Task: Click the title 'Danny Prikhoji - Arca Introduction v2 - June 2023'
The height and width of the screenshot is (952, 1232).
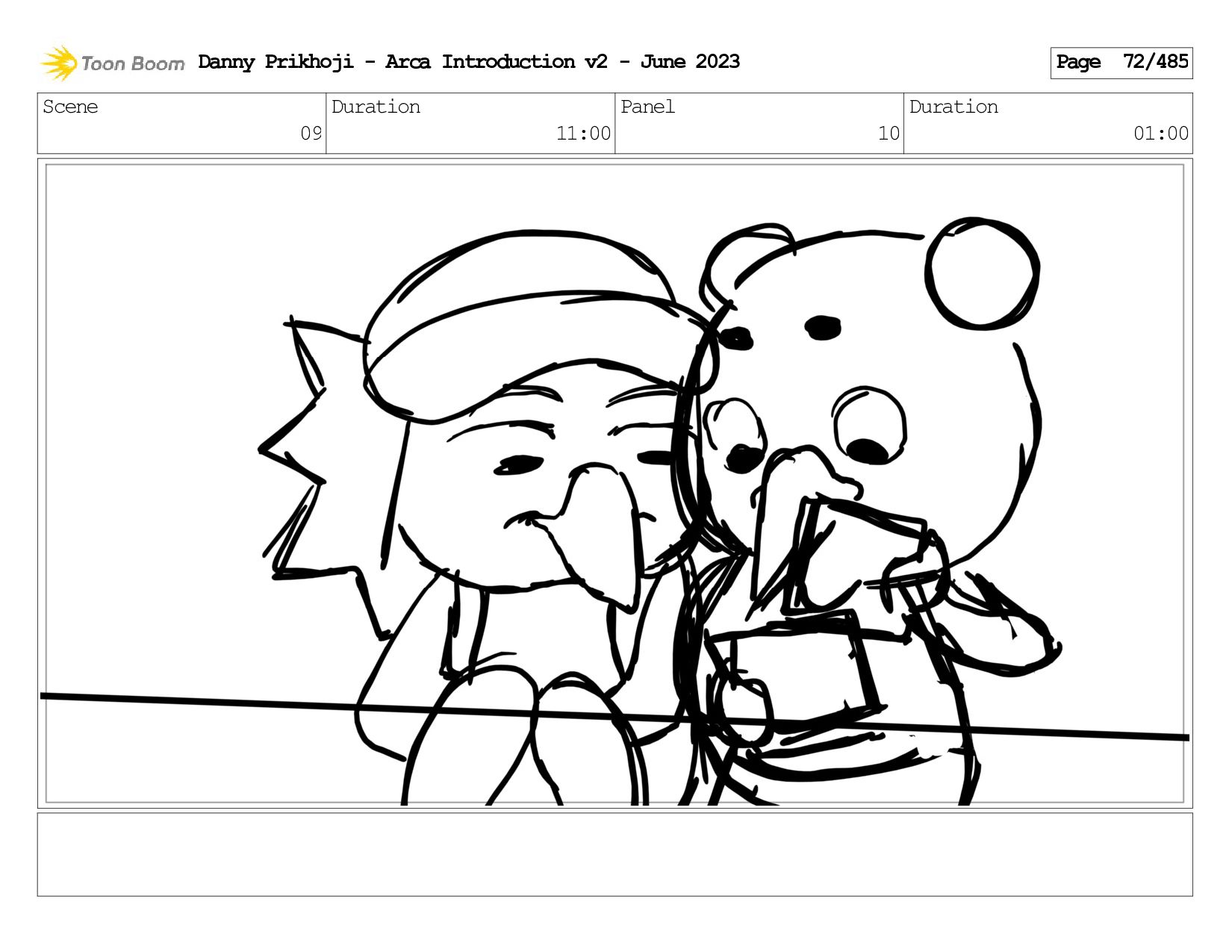Action: point(469,62)
